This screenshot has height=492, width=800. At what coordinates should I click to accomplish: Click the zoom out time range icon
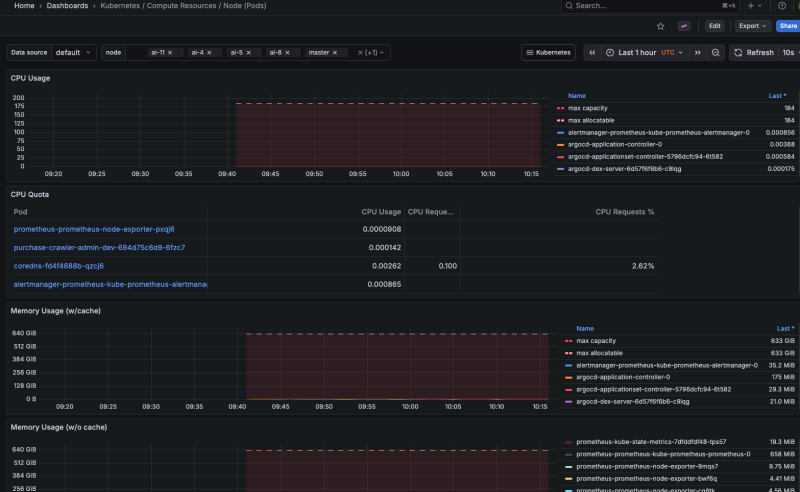click(x=716, y=52)
